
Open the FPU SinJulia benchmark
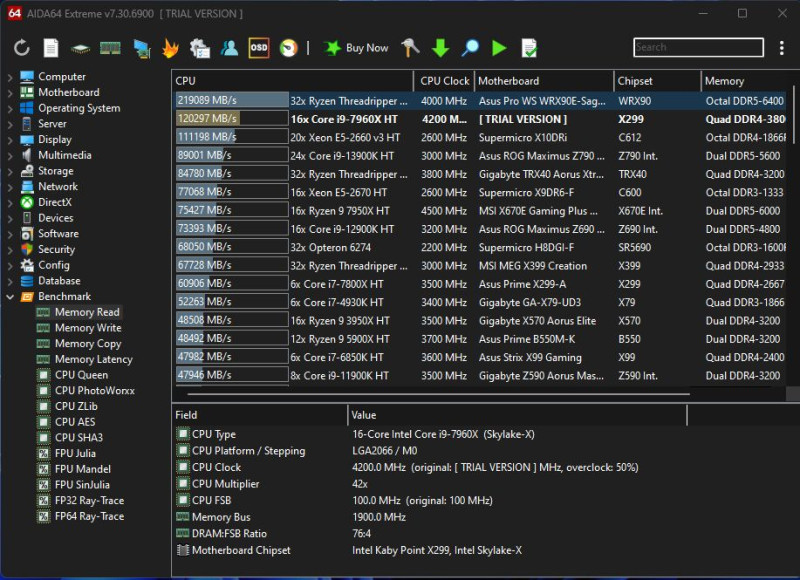click(82, 485)
